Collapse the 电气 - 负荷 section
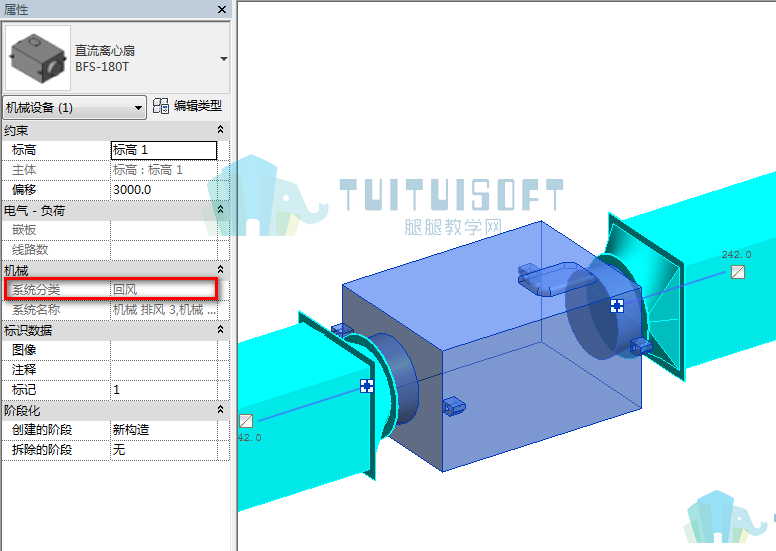This screenshot has width=776, height=551. (220, 210)
